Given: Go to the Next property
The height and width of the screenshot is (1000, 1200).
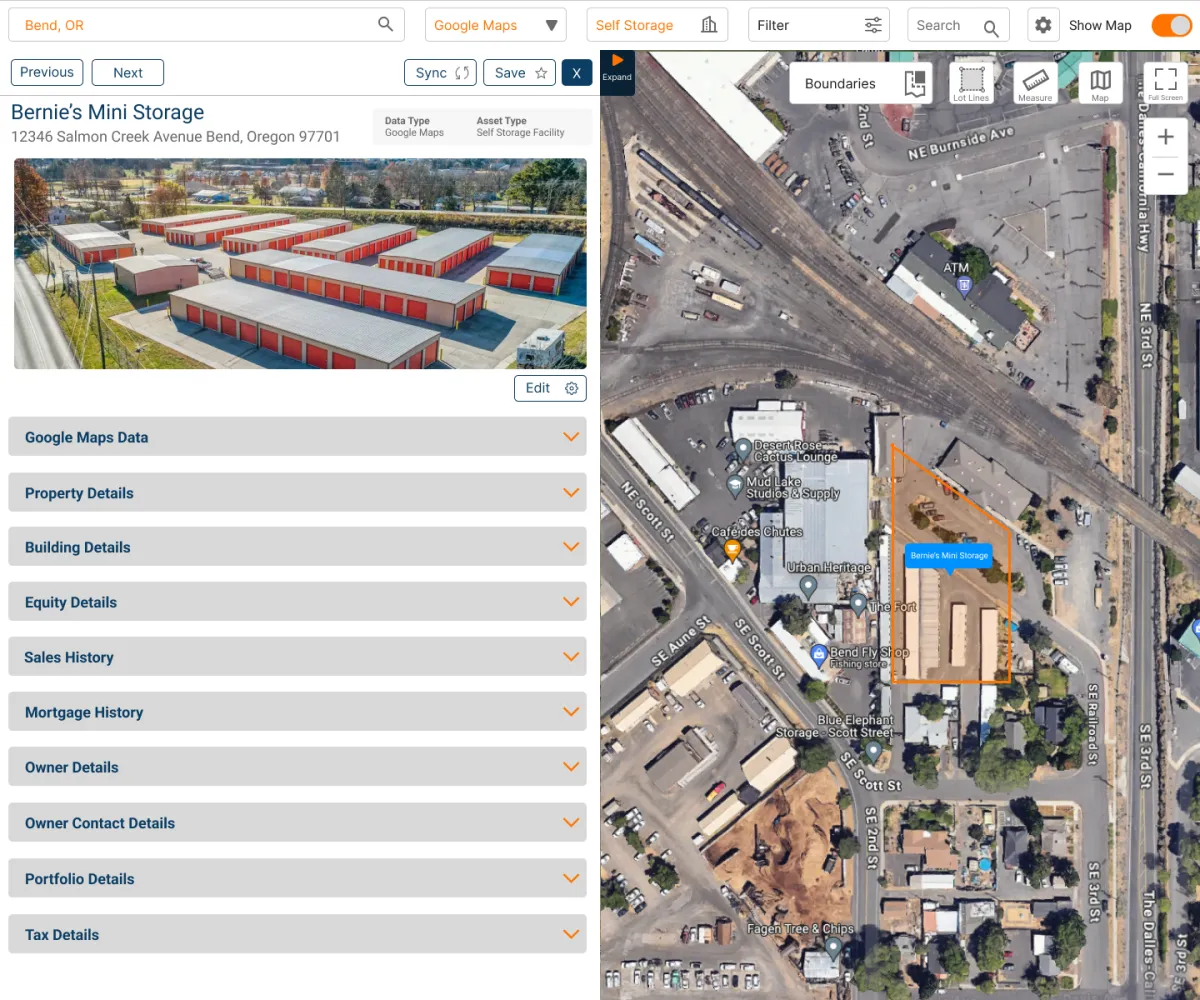Looking at the screenshot, I should point(128,73).
